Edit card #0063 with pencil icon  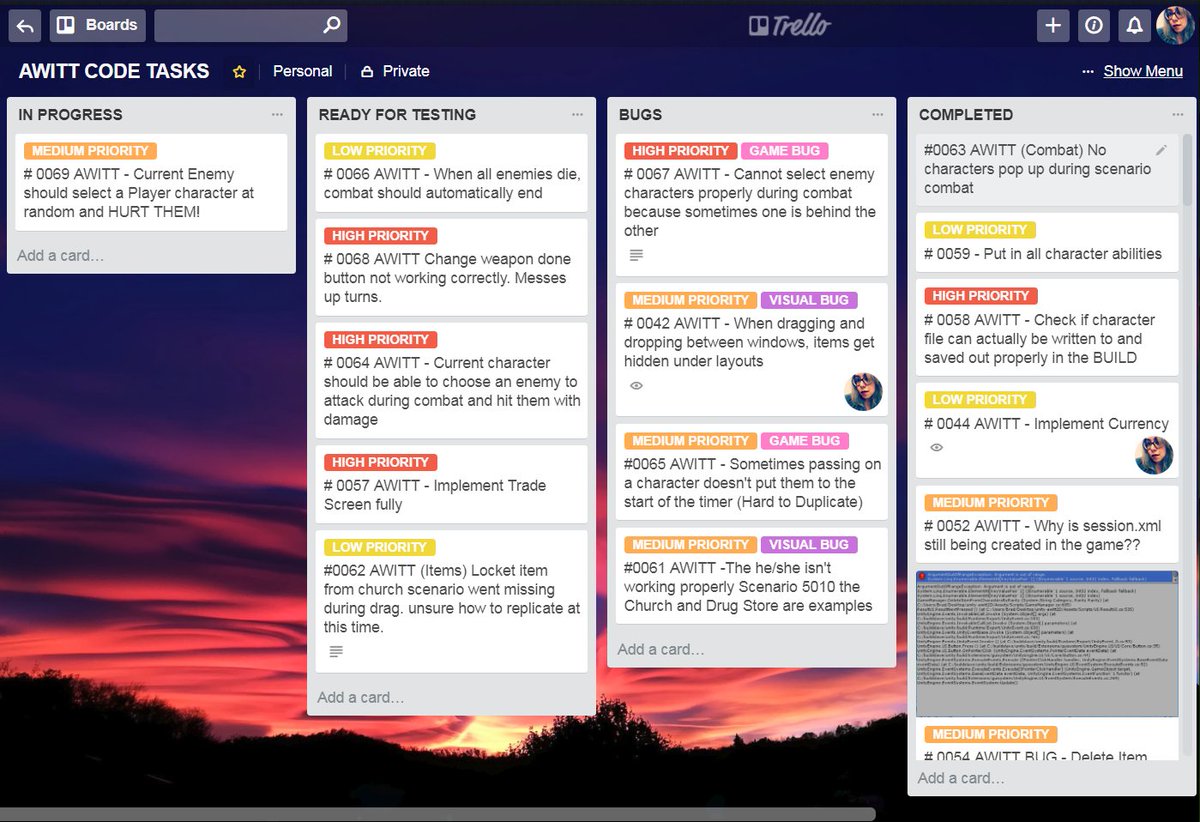coord(1161,150)
